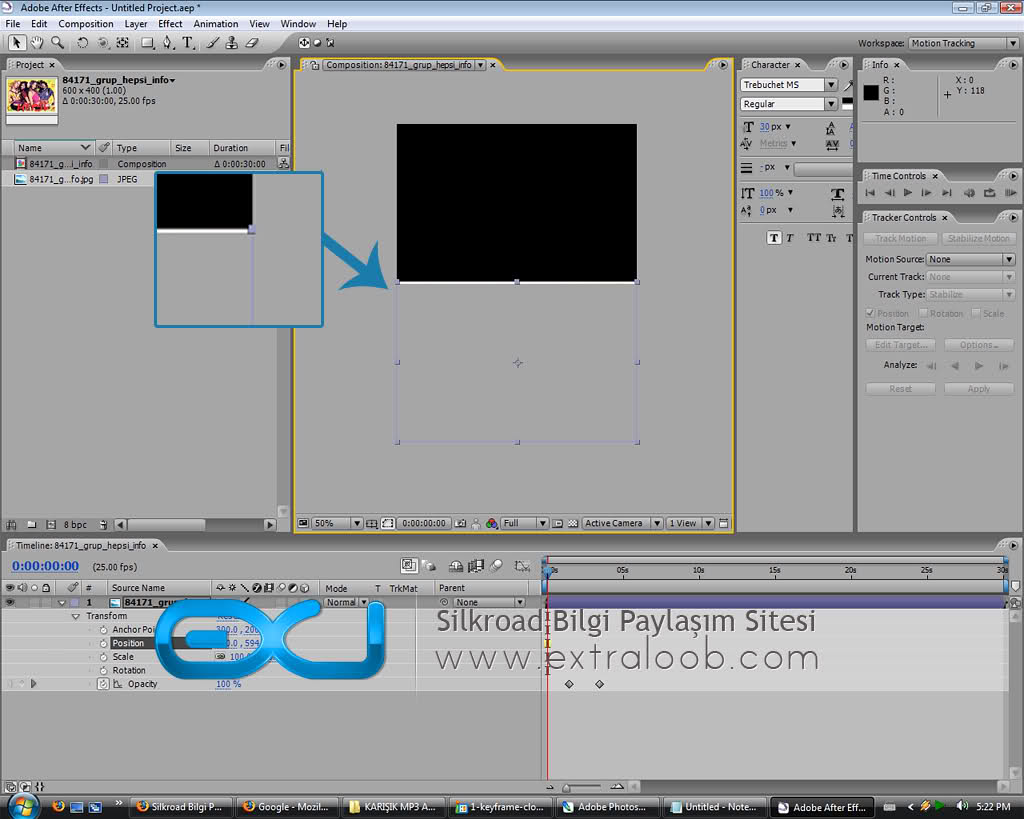Hide layer 1 using eye toggle
This screenshot has width=1024, height=819.
[10, 602]
